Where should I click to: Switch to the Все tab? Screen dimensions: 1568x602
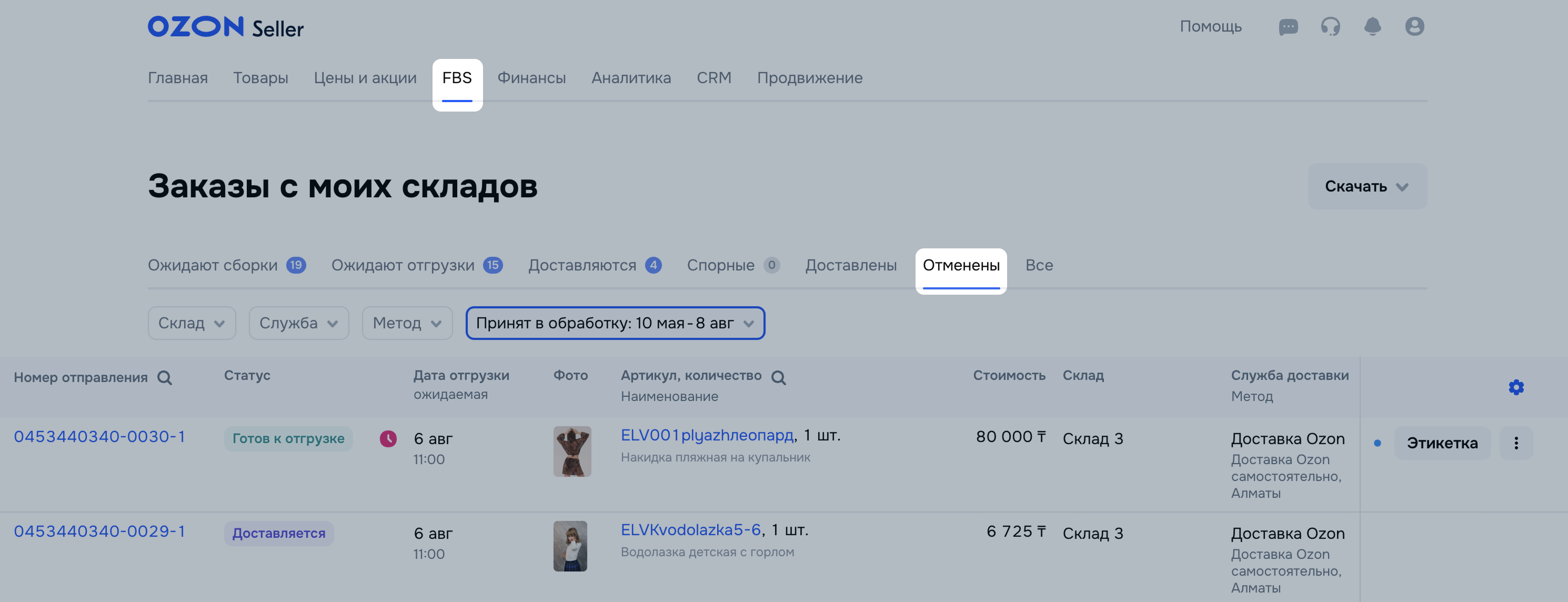1039,265
